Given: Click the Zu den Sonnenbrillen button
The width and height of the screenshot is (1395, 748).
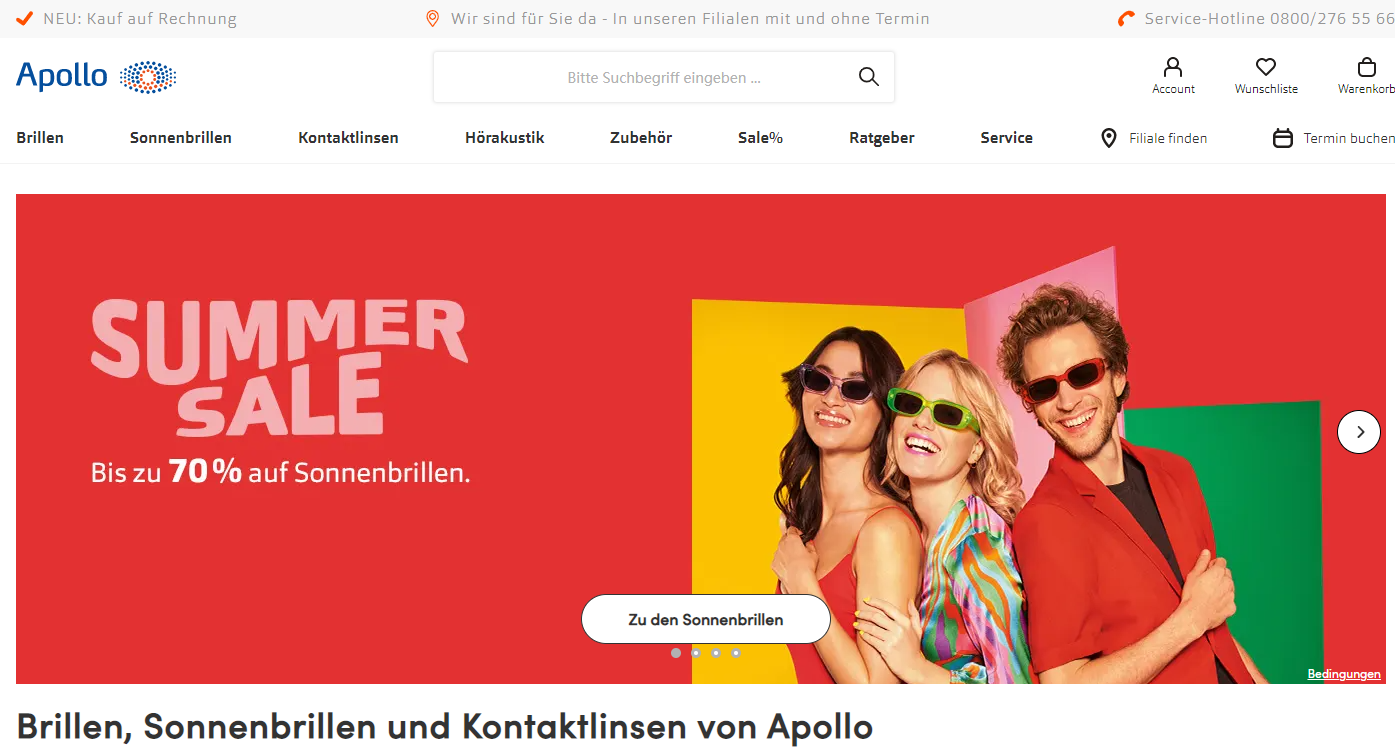Looking at the screenshot, I should point(706,619).
